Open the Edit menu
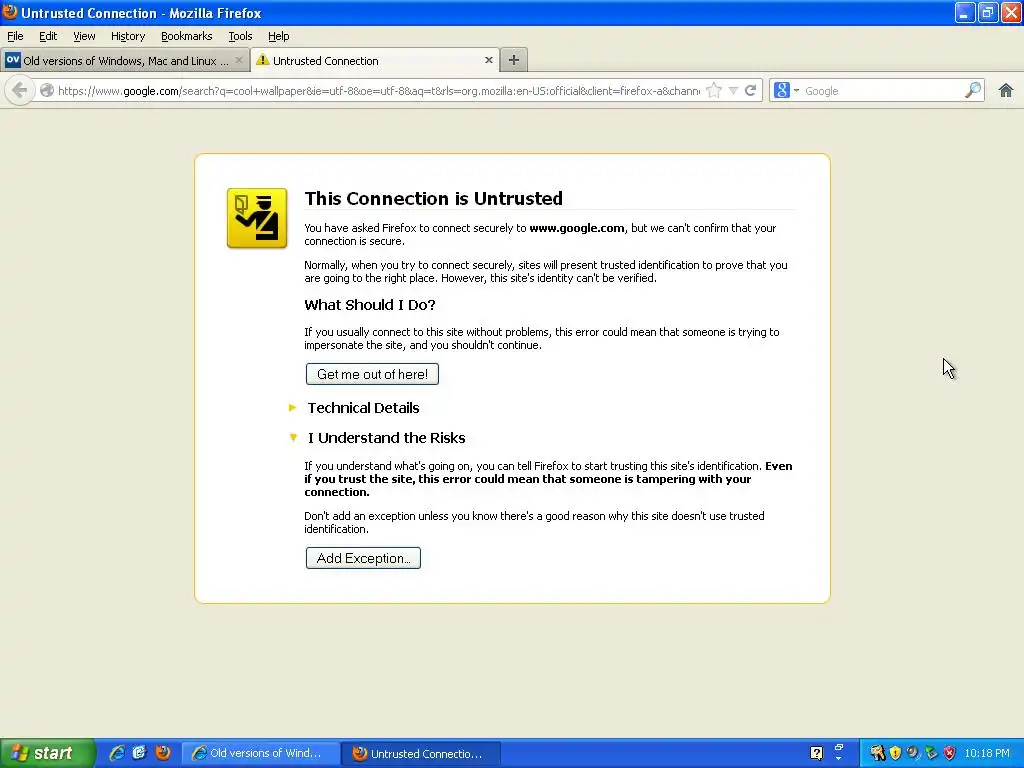The height and width of the screenshot is (768, 1024). point(48,36)
